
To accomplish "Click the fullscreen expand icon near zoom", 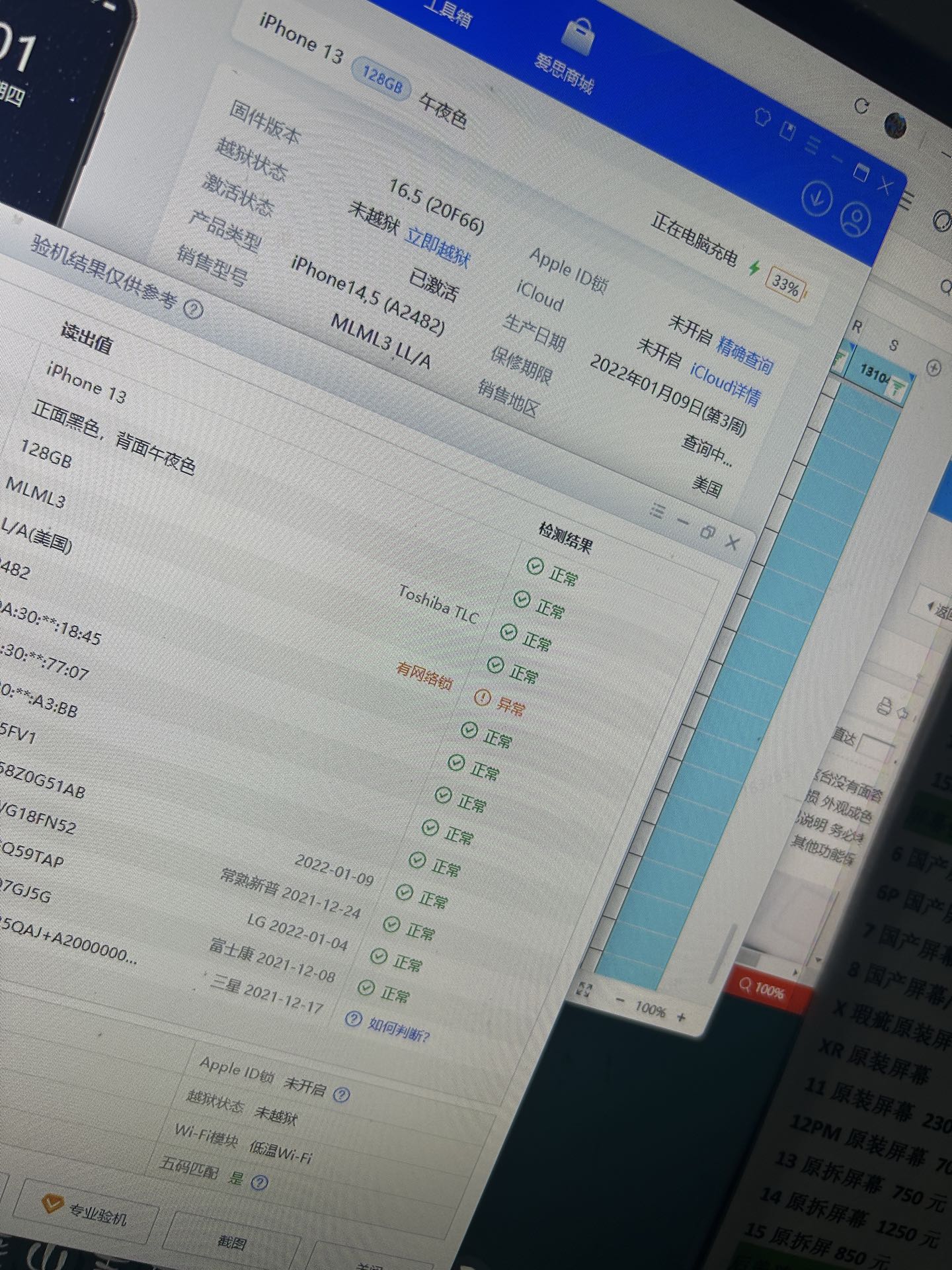I will pyautogui.click(x=584, y=990).
